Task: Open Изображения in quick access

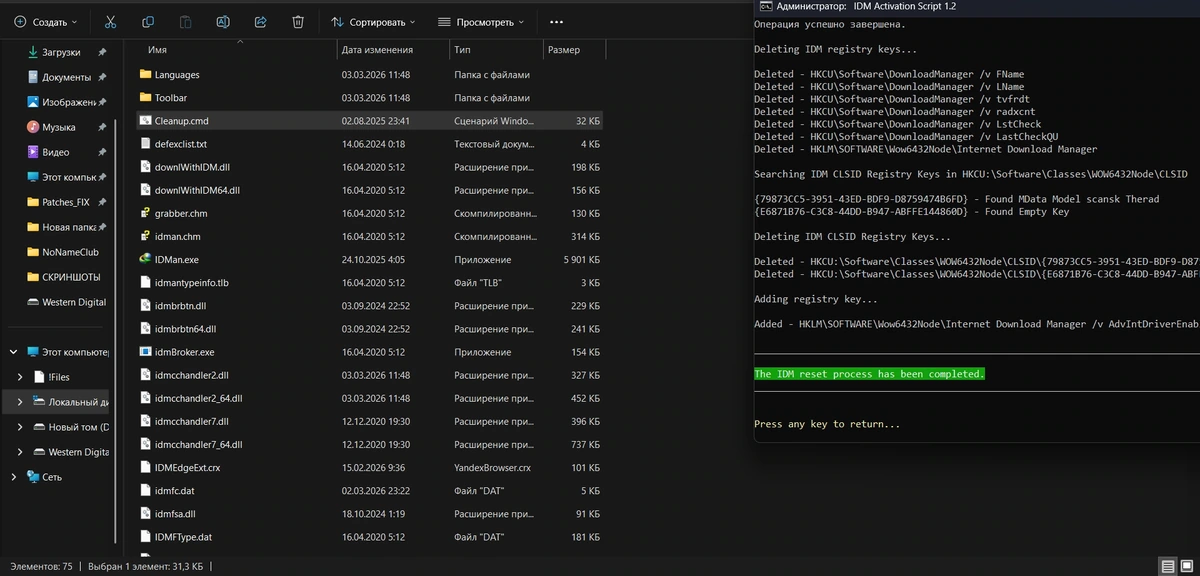Action: click(66, 102)
